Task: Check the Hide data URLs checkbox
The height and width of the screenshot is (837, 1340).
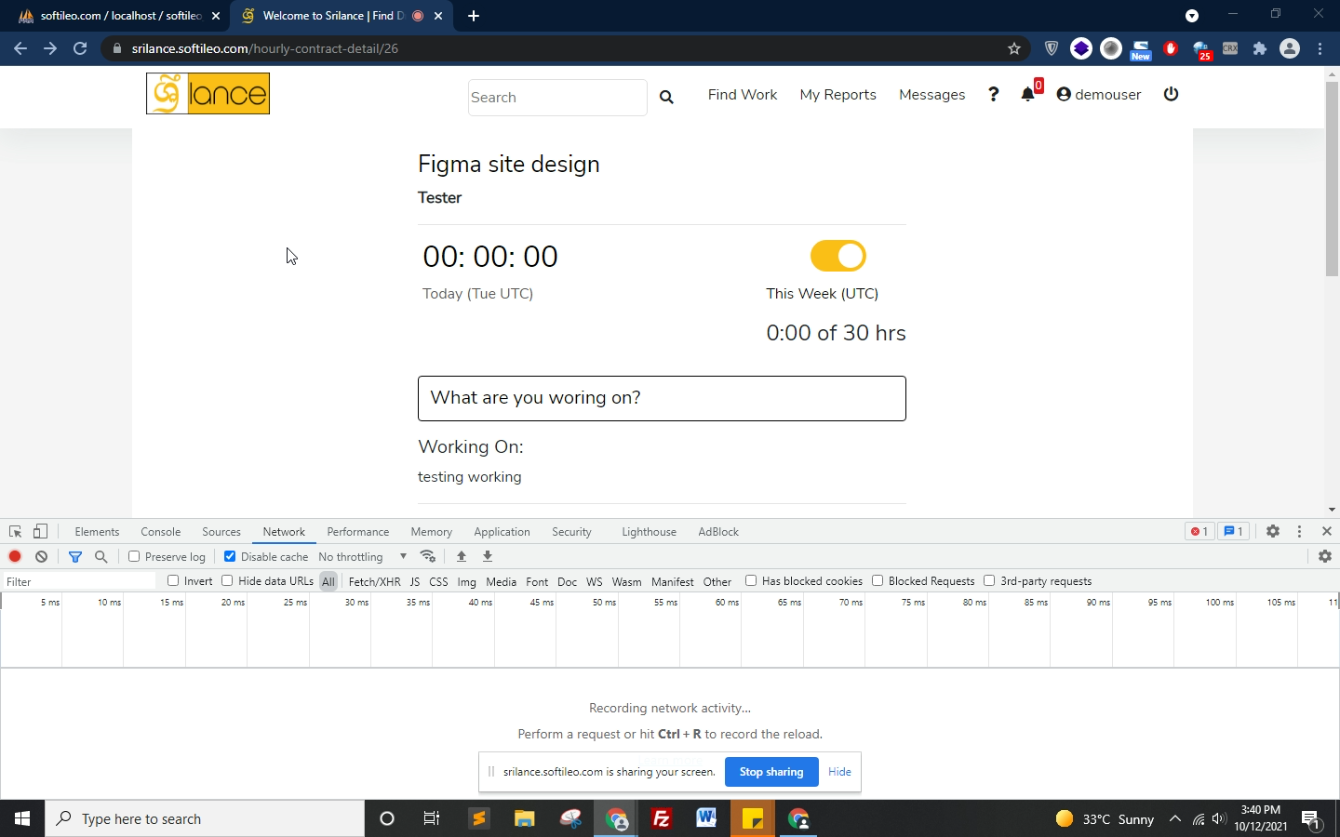Action: point(228,581)
